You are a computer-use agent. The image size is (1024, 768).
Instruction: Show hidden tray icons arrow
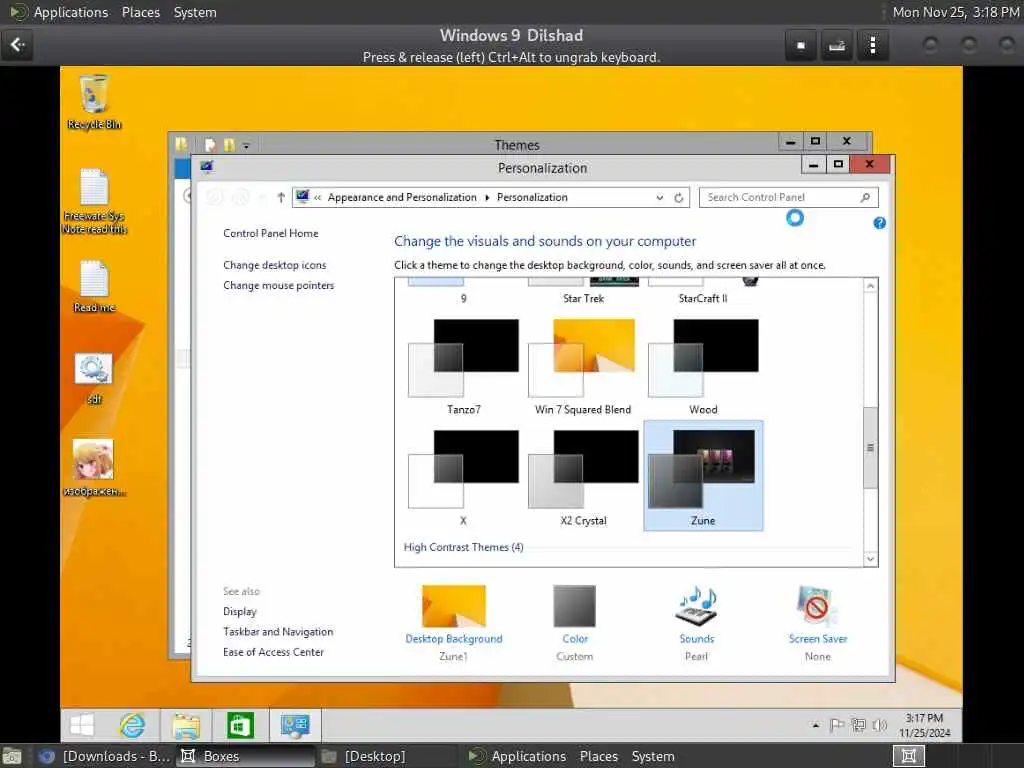click(x=816, y=725)
